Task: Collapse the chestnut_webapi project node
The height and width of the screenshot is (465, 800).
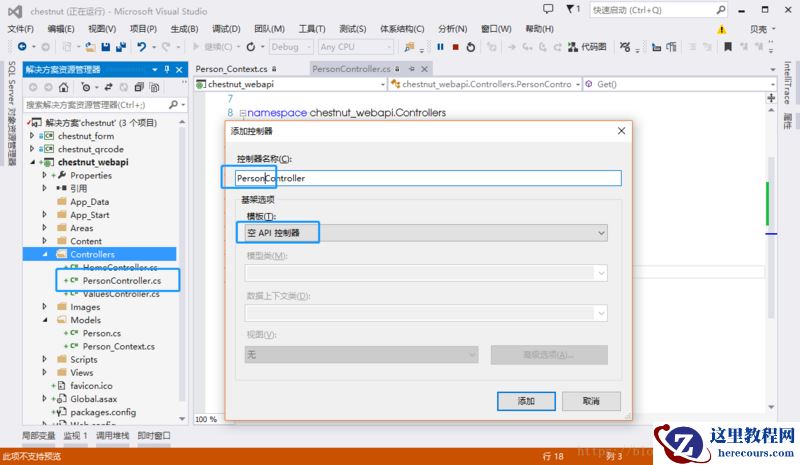Action: coord(33,162)
